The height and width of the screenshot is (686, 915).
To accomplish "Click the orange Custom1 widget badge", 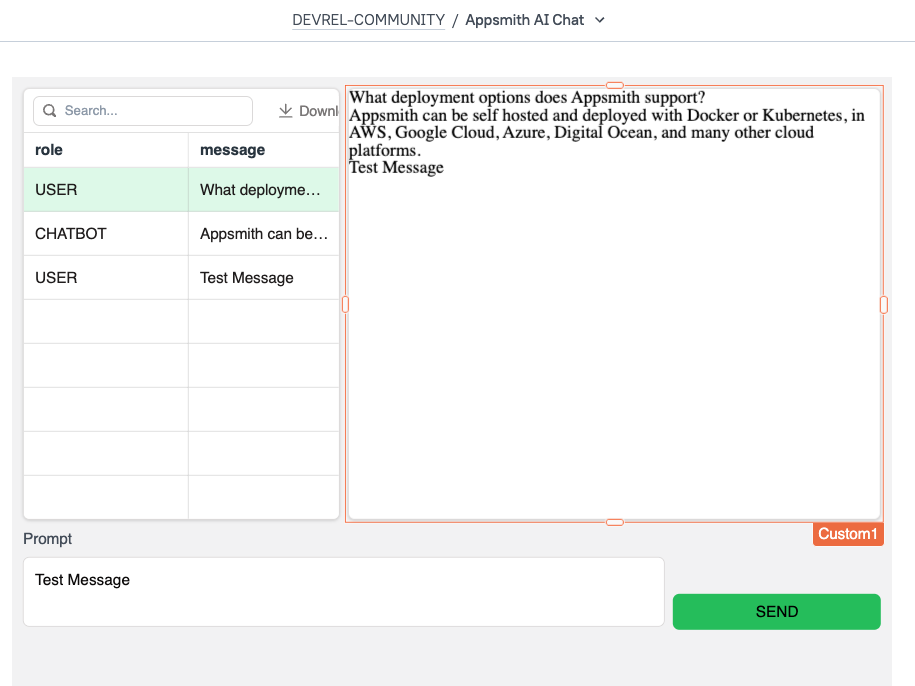I will (847, 533).
